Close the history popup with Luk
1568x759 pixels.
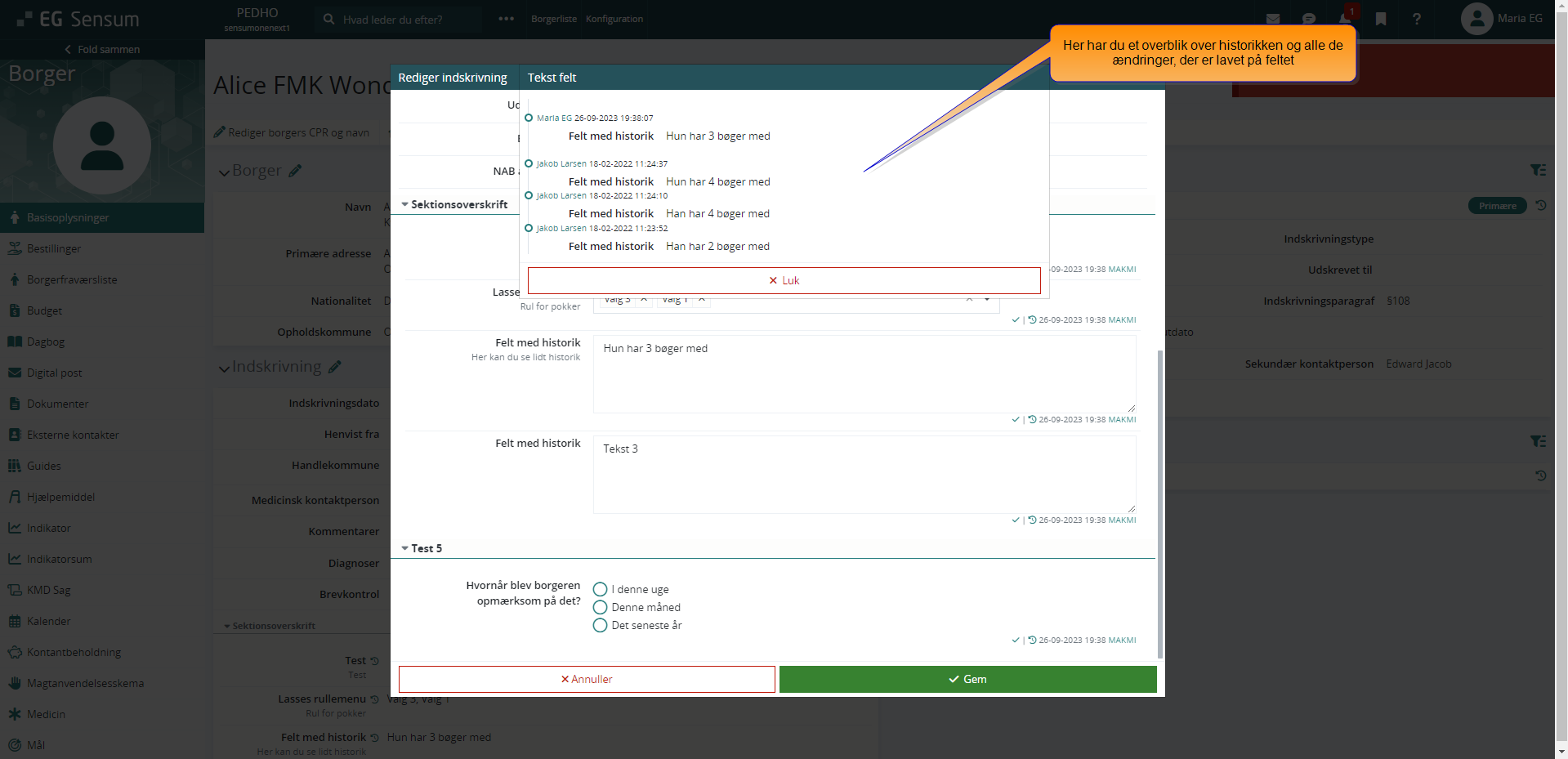(x=784, y=280)
